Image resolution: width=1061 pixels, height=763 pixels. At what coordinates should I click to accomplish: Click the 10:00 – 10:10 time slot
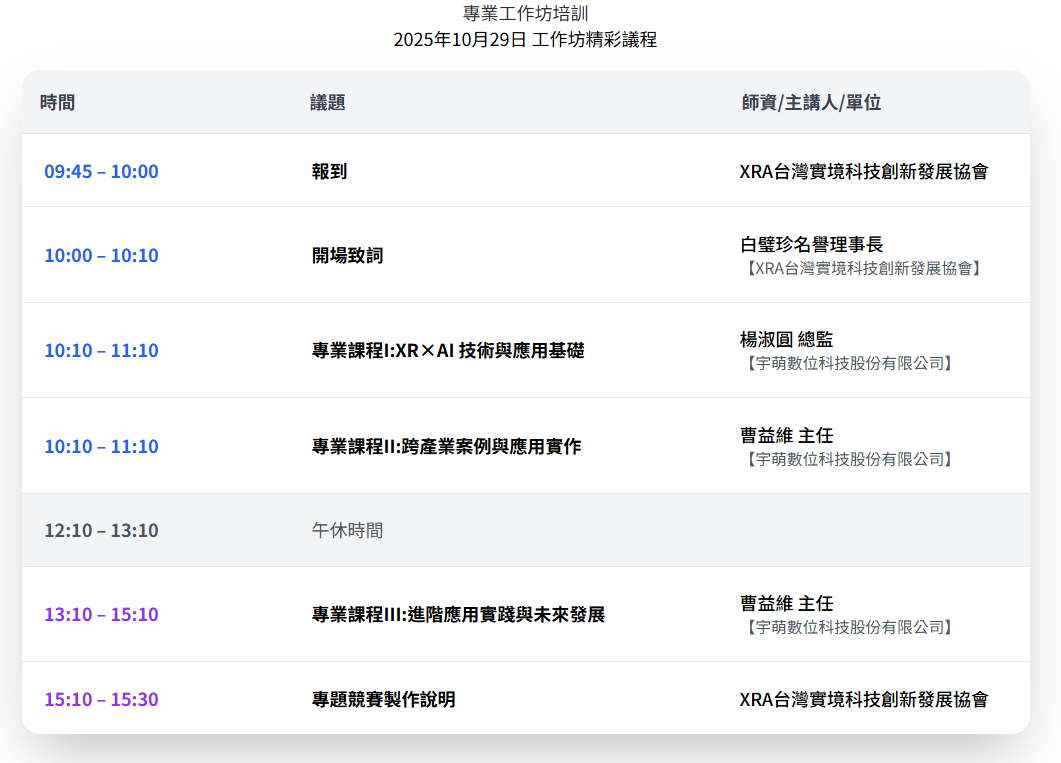[x=101, y=255]
